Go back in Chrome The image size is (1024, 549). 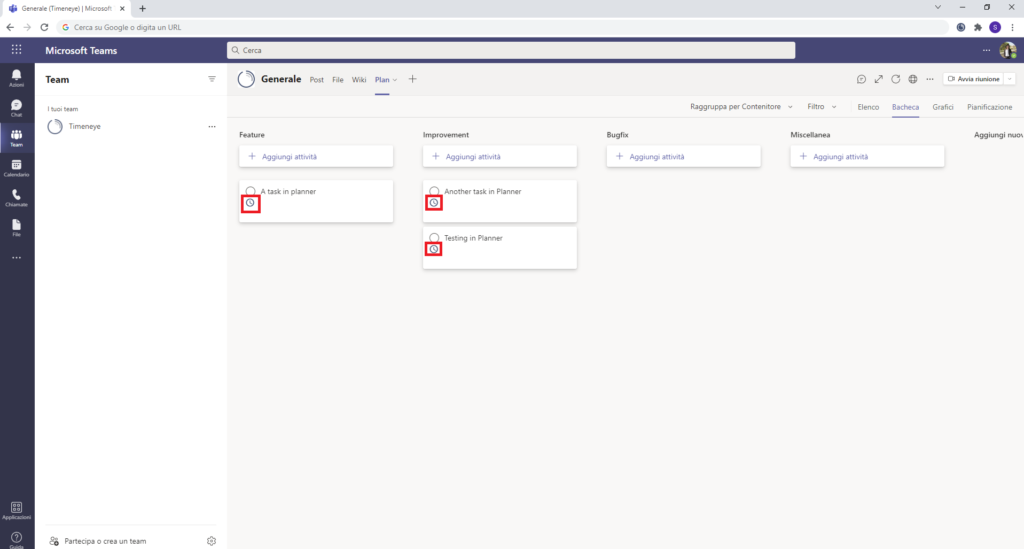pyautogui.click(x=10, y=27)
